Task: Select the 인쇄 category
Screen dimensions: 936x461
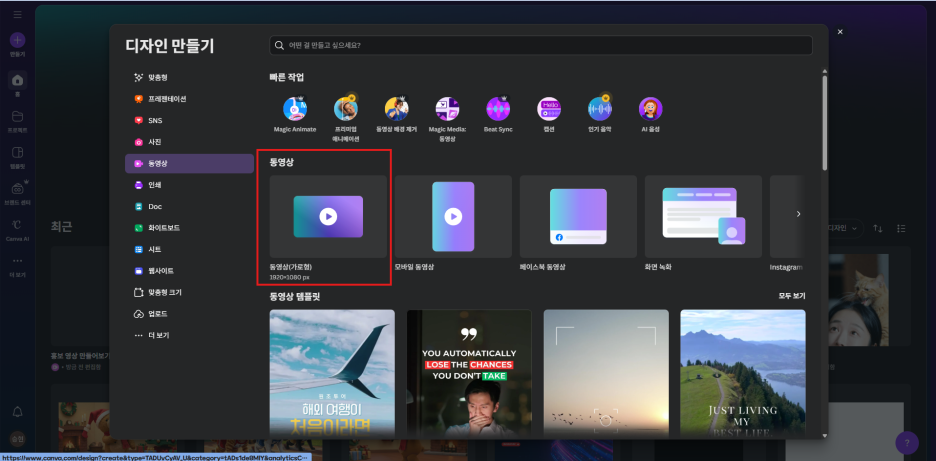Action: [x=189, y=185]
